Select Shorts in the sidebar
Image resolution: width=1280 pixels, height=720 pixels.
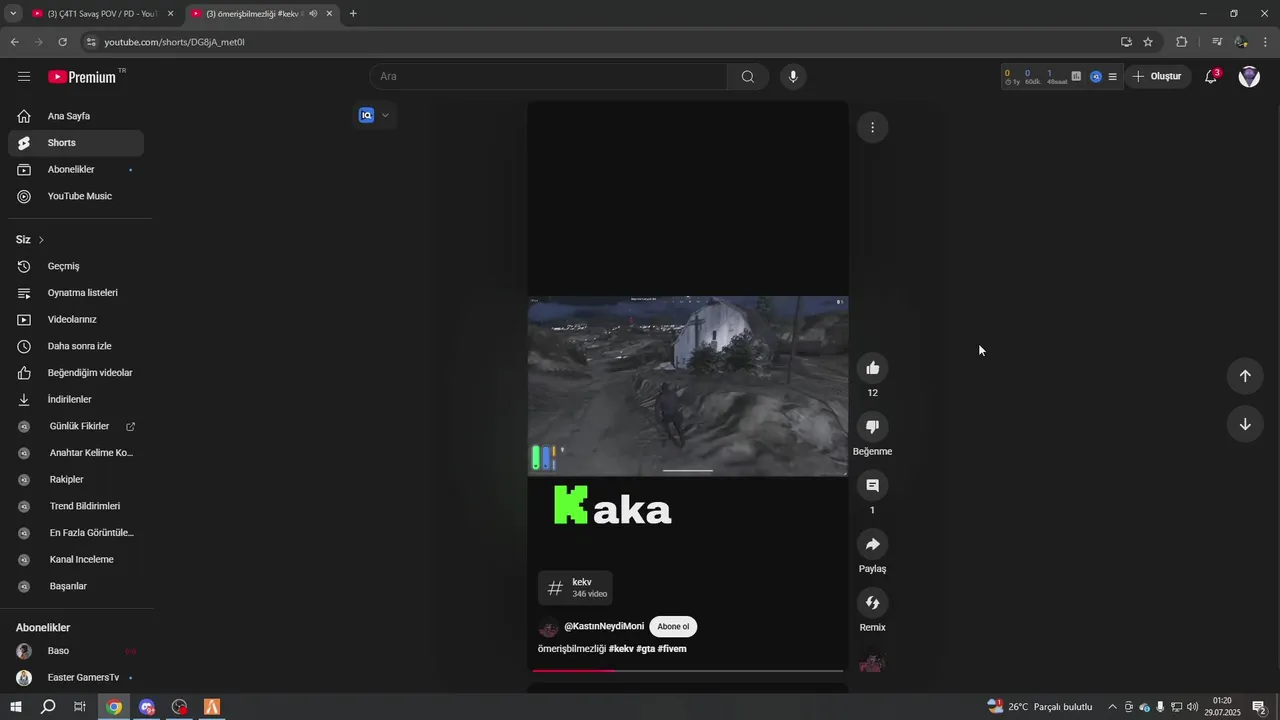[76, 143]
